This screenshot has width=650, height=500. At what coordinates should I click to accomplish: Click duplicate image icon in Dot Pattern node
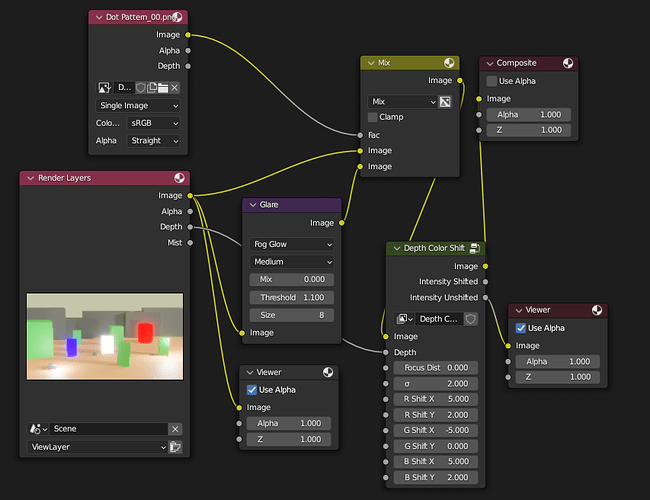[152, 87]
